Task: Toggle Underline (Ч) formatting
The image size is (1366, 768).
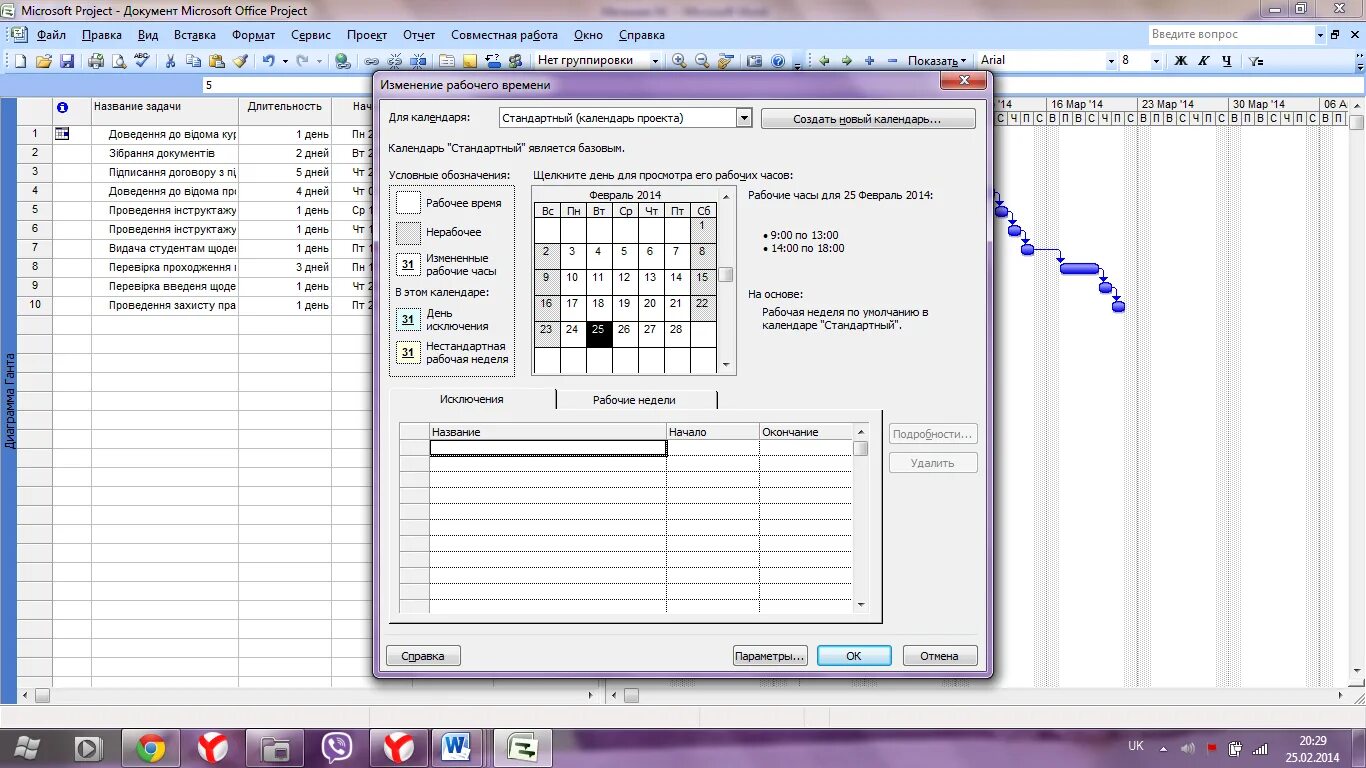Action: (1227, 61)
